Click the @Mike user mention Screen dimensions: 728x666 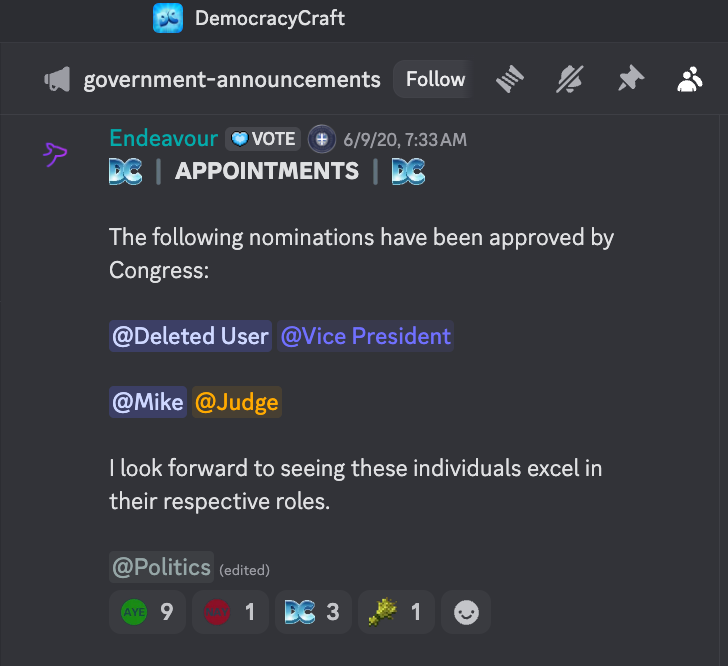[x=148, y=402]
